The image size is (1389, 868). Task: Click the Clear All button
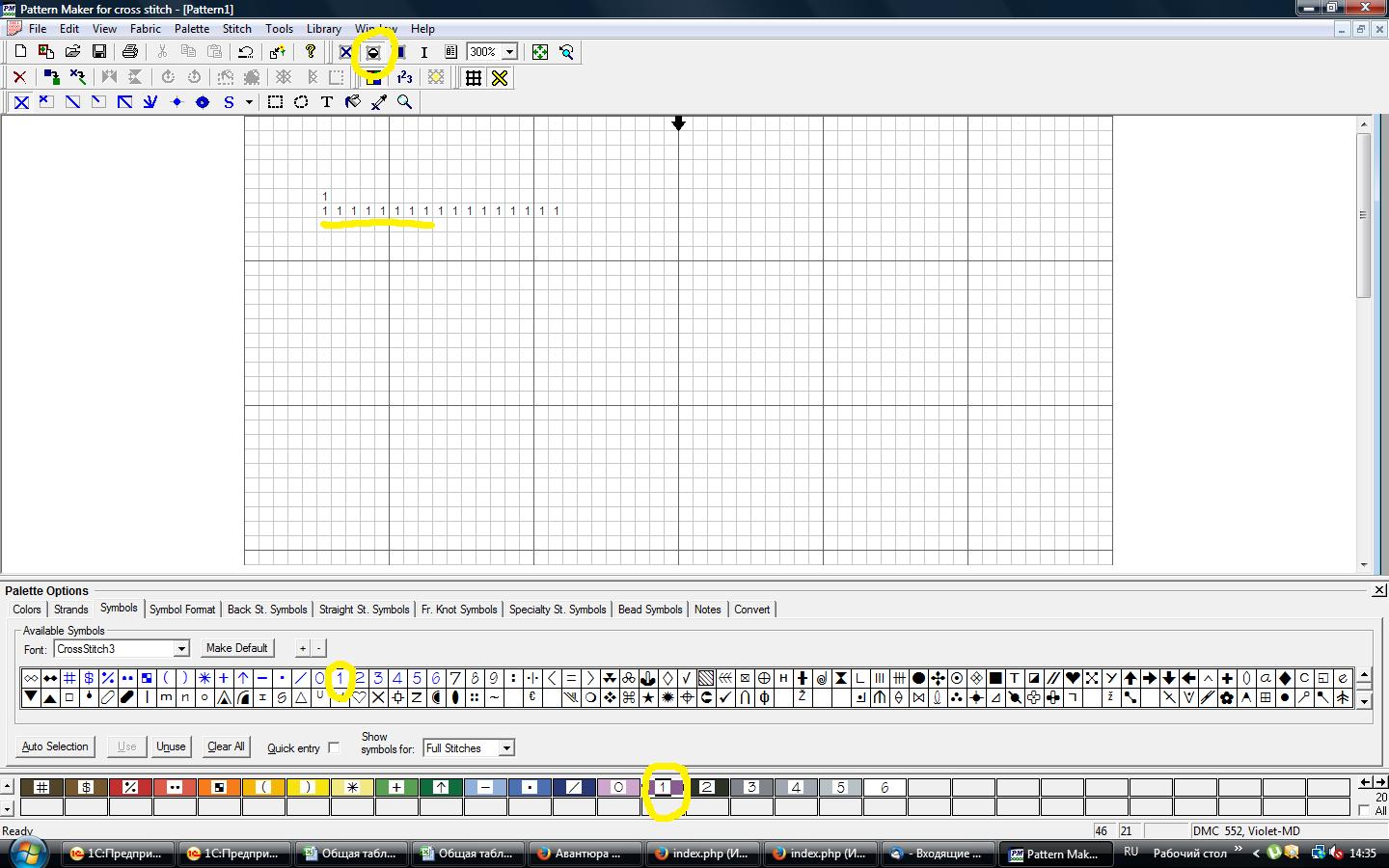pyautogui.click(x=226, y=746)
